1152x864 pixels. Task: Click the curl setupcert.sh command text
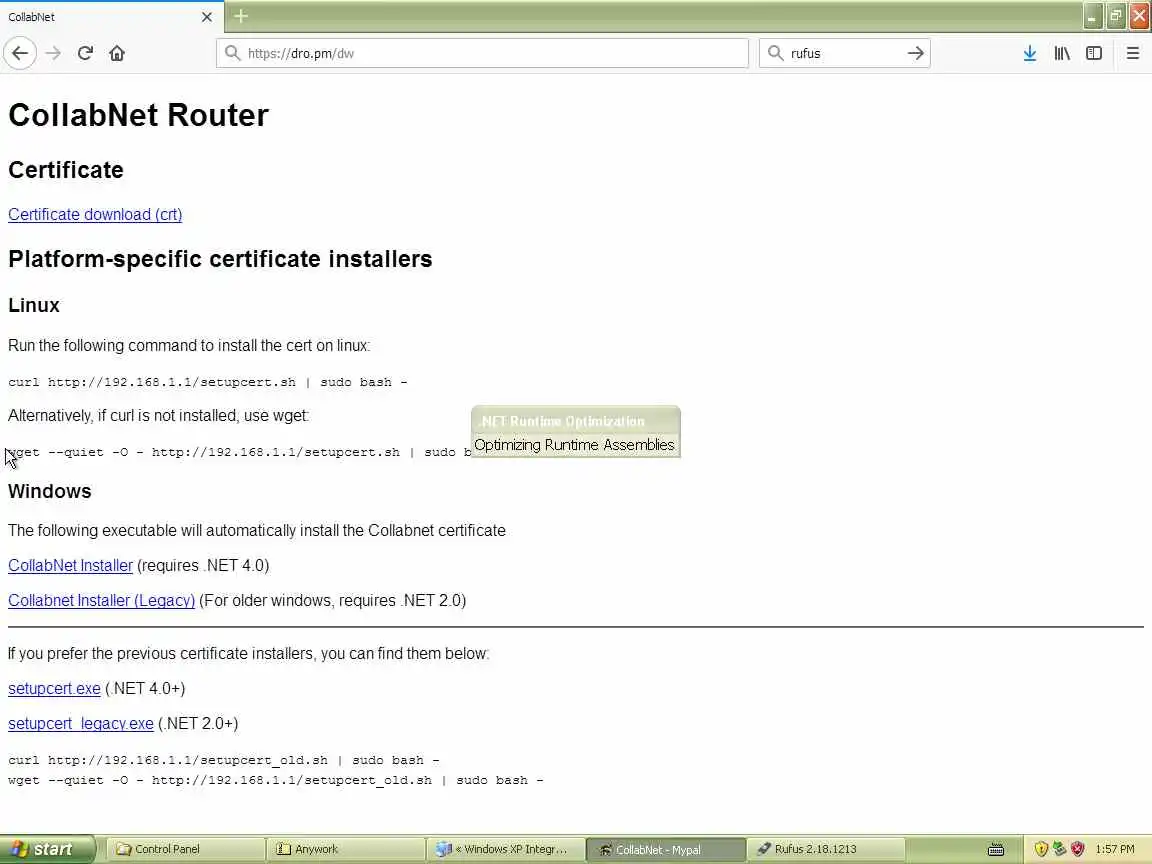[207, 382]
